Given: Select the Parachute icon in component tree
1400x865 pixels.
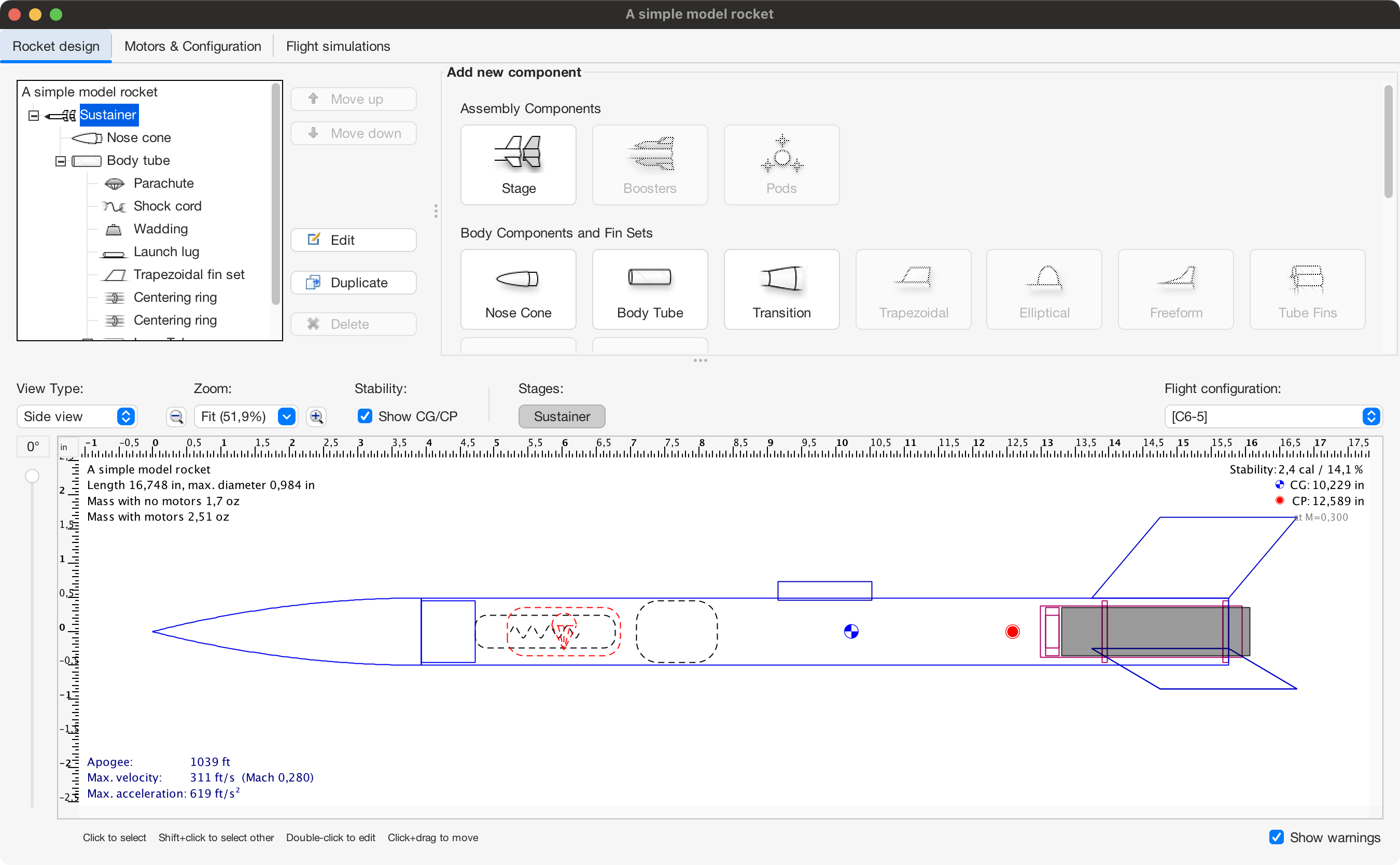Looking at the screenshot, I should (x=115, y=184).
